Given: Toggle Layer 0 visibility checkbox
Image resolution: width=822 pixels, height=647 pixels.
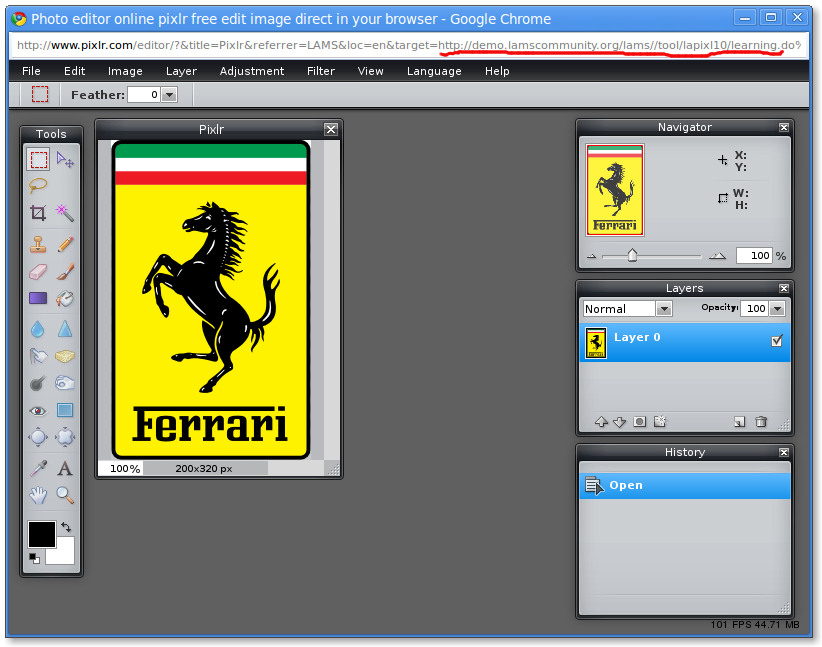Looking at the screenshot, I should click(x=777, y=341).
